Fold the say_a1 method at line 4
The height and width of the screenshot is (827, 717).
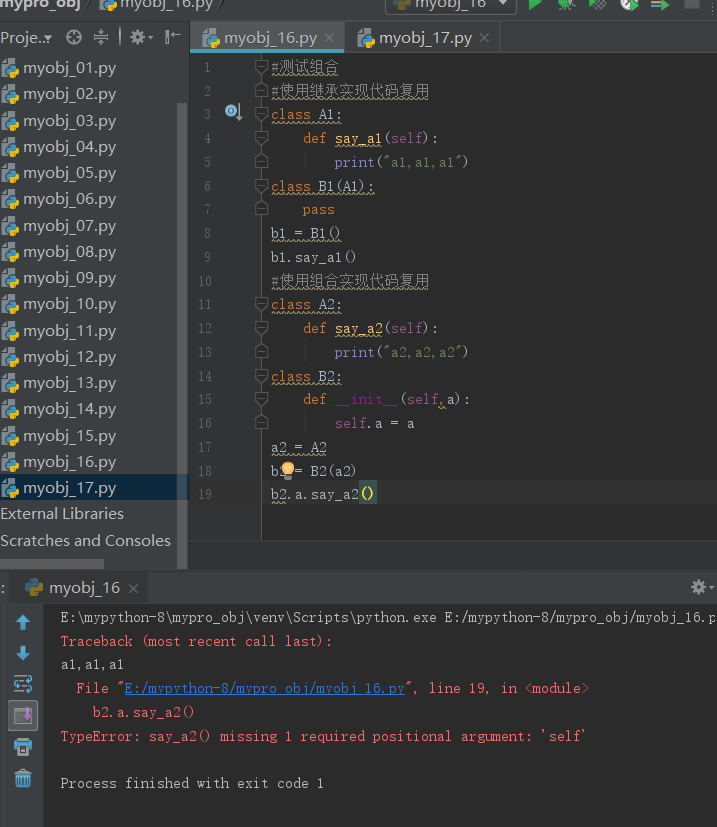coord(261,138)
